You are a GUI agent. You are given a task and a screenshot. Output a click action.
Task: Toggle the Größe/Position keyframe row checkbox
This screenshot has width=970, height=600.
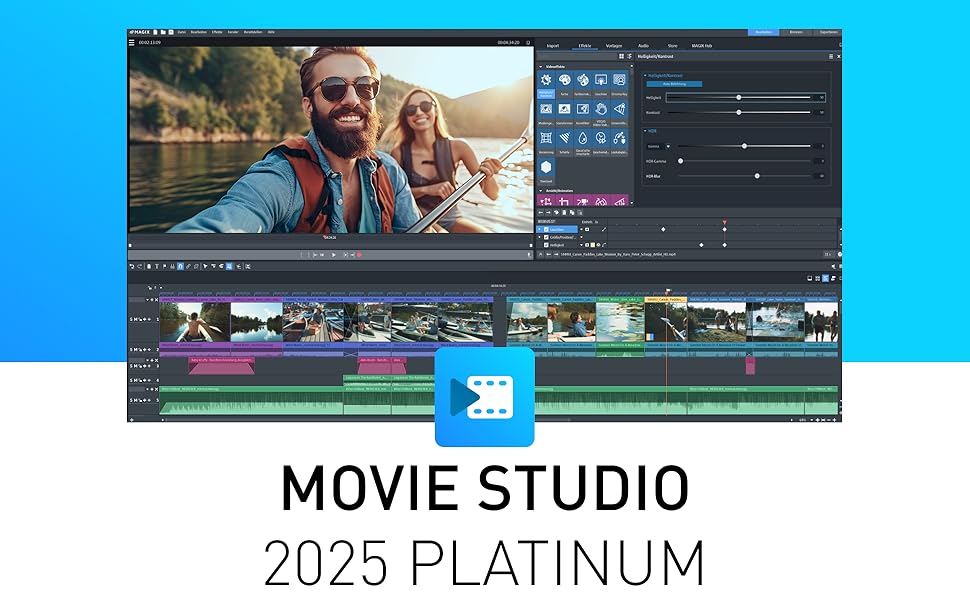[546, 237]
